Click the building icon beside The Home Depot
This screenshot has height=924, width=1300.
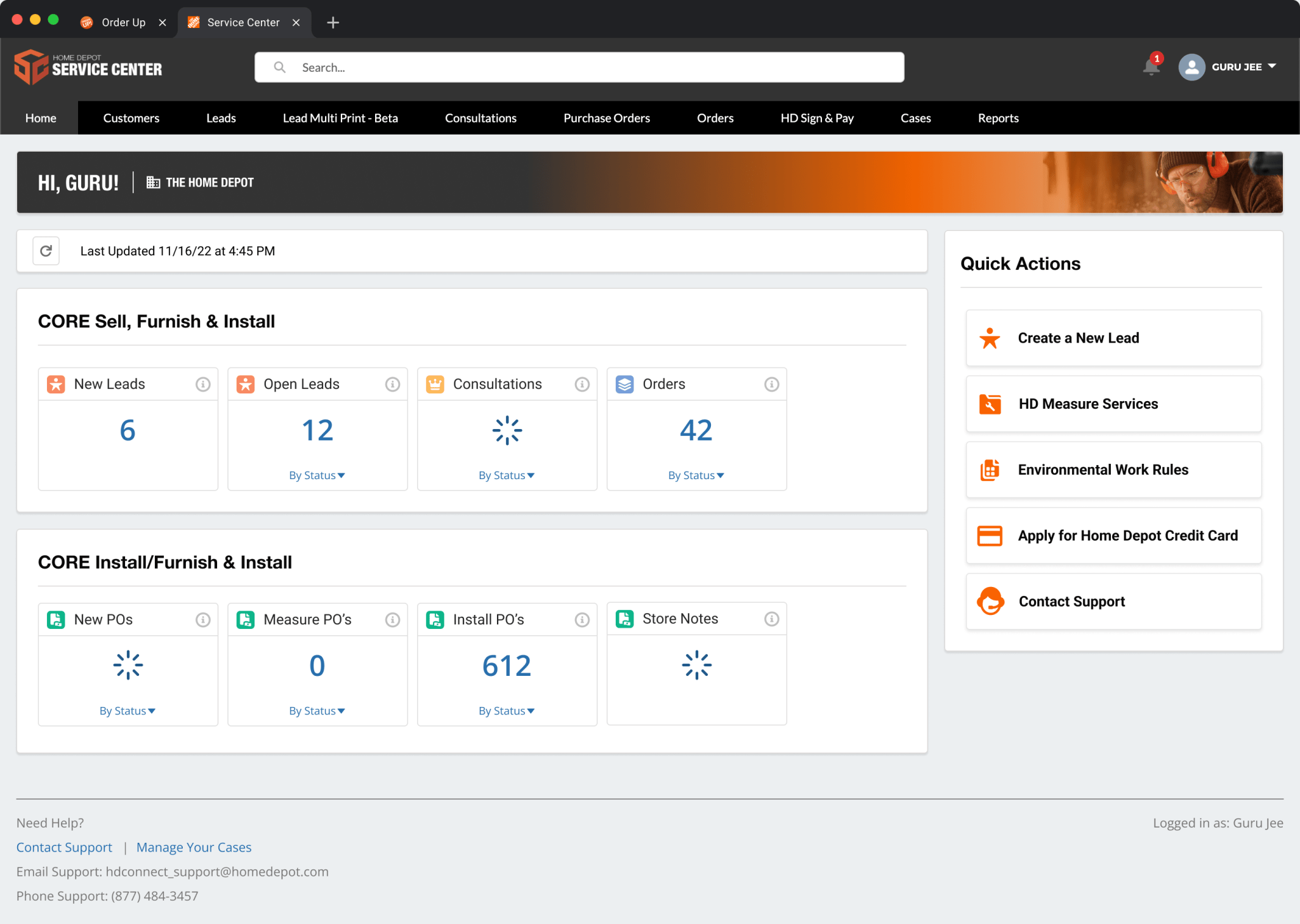tap(153, 183)
